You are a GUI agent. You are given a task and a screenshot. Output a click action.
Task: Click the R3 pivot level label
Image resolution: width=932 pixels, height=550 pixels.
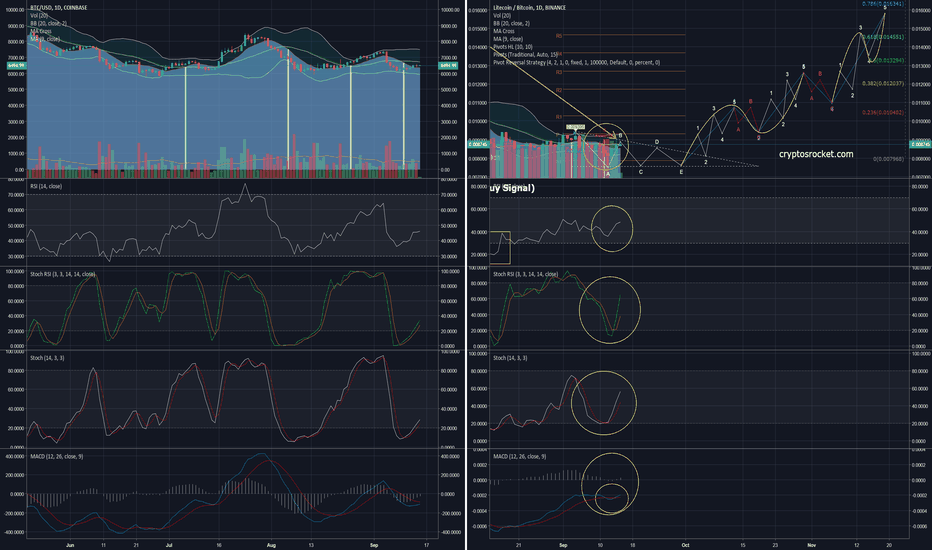559,72
